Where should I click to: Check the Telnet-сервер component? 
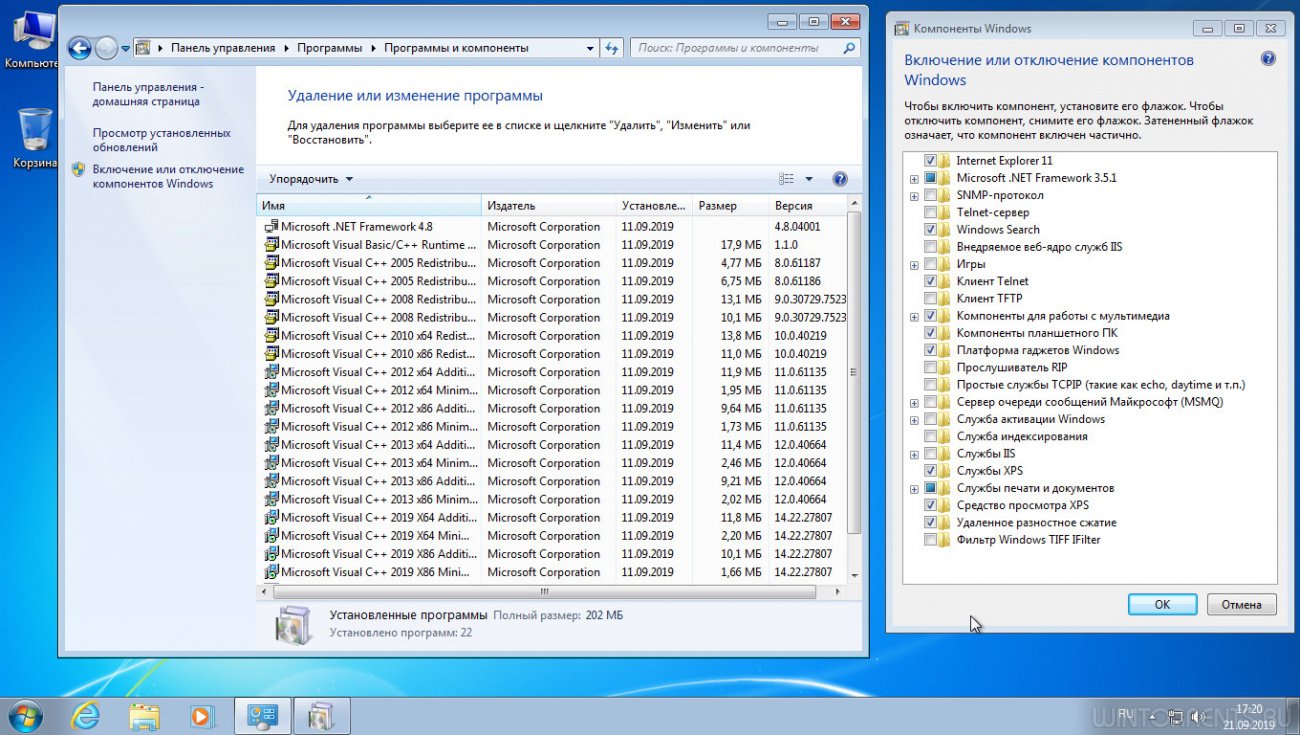point(931,212)
